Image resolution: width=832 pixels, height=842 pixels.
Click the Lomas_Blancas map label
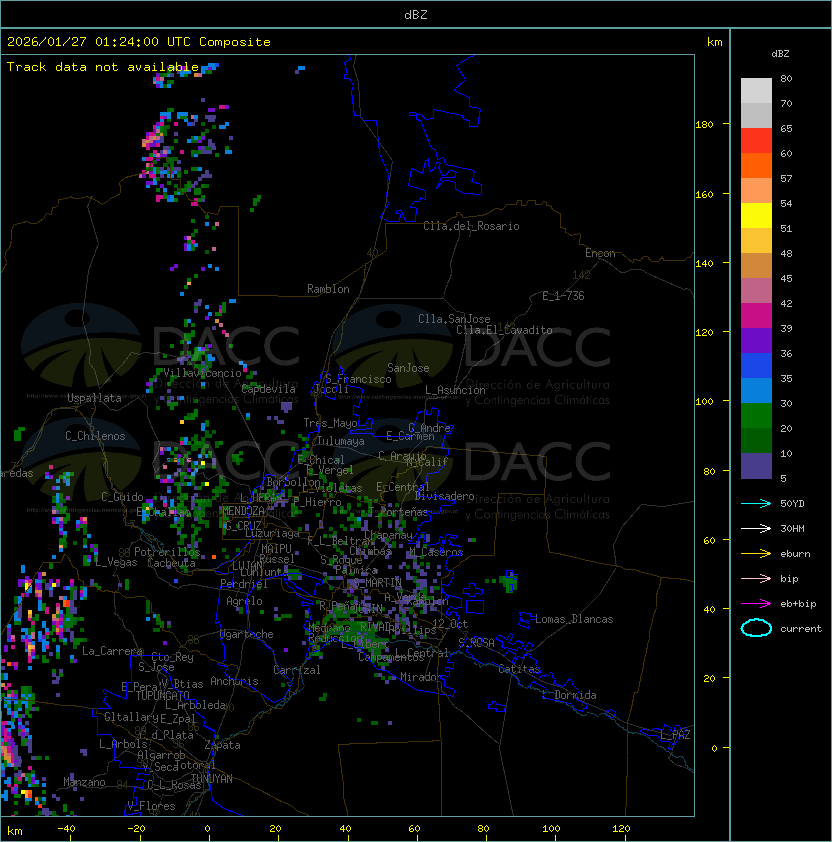pos(573,619)
